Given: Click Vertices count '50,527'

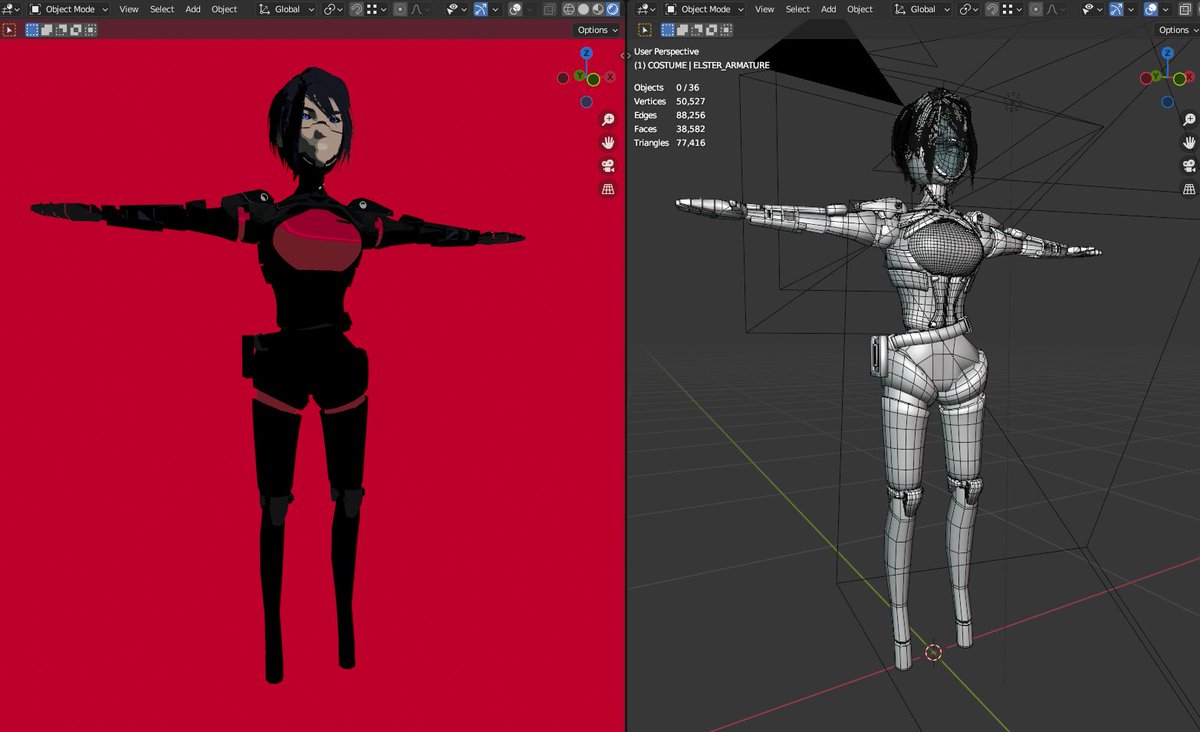Looking at the screenshot, I should (691, 101).
